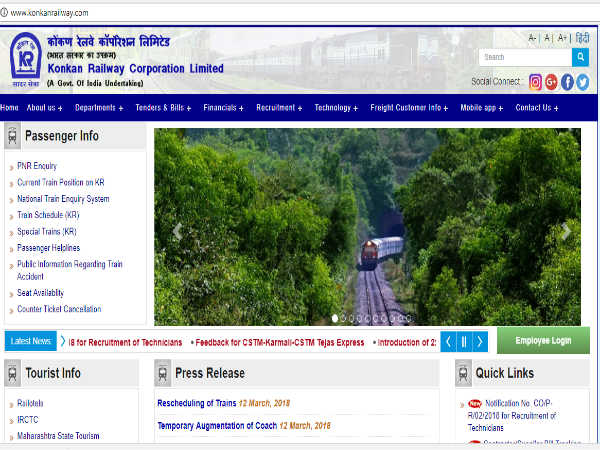Open Maharashtra State Tourism link

click(x=58, y=436)
